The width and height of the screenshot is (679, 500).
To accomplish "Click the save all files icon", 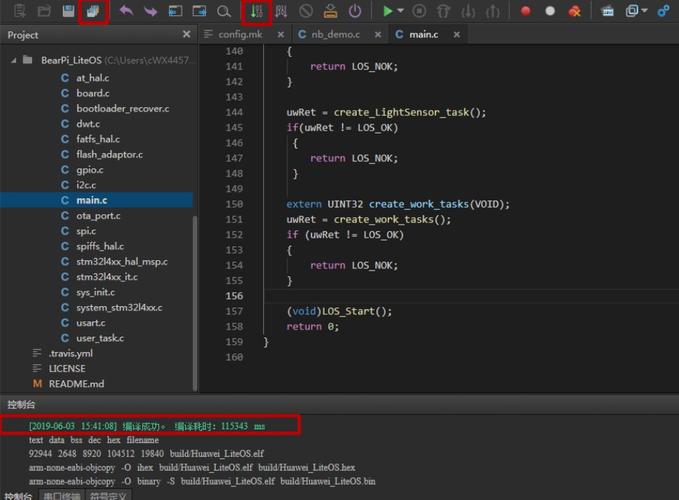I will point(93,11).
